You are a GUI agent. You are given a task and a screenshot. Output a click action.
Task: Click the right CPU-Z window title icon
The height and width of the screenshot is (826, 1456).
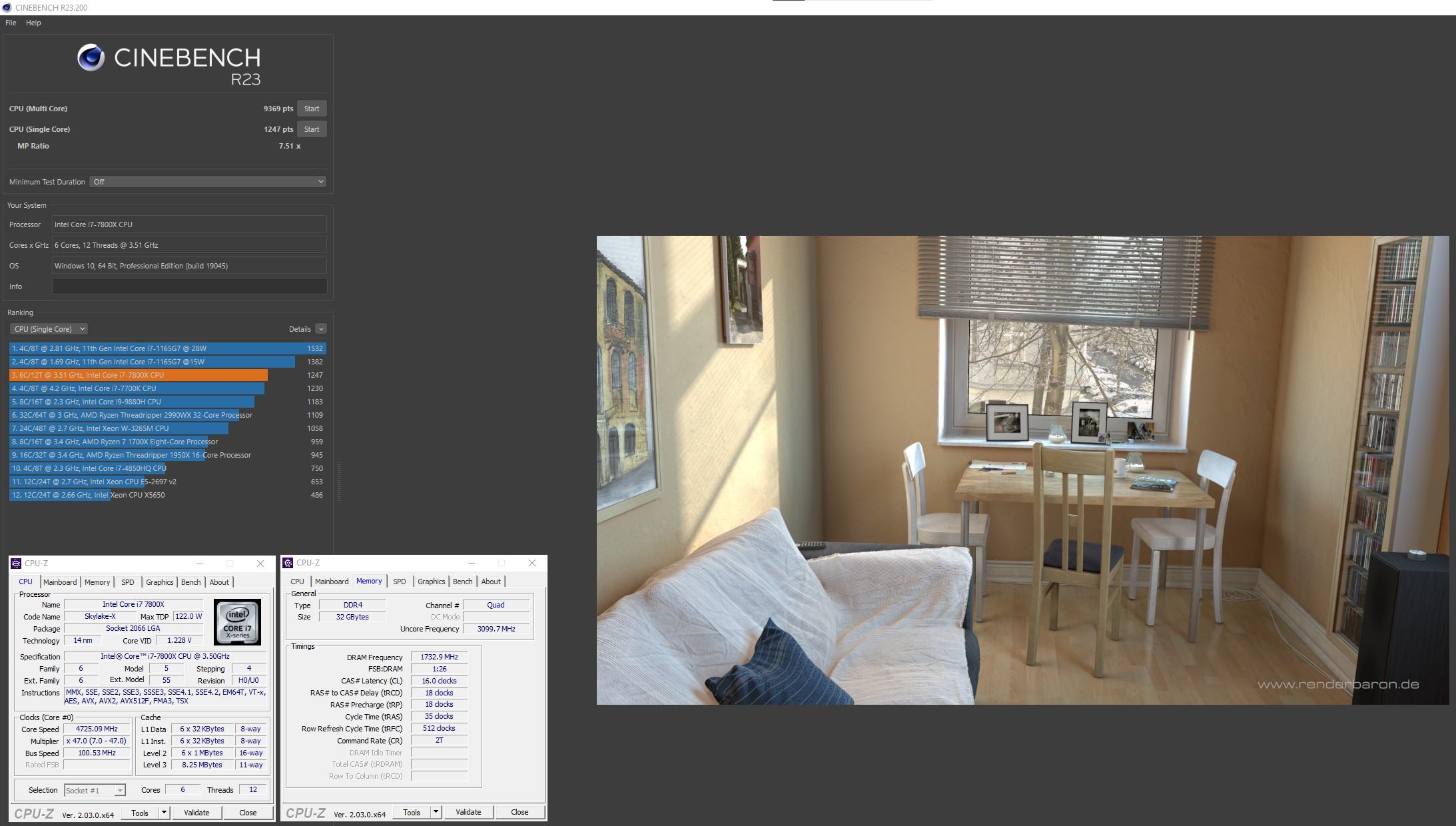point(288,563)
